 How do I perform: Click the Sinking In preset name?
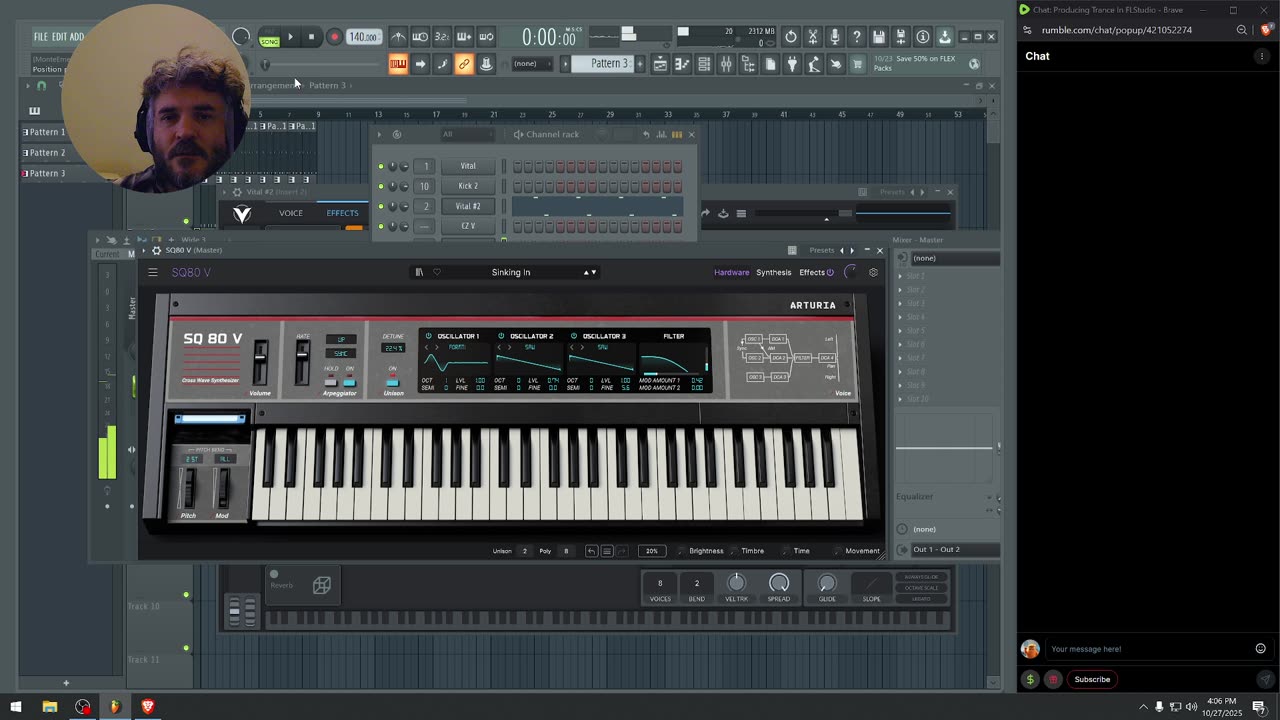511,272
